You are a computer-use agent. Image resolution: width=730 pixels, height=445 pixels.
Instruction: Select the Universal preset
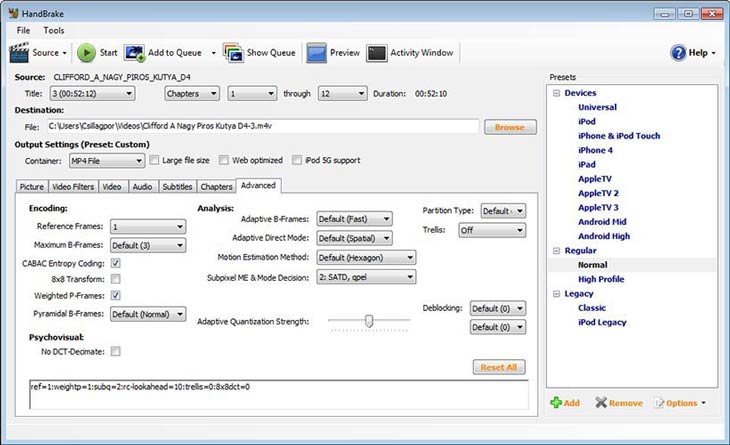[597, 107]
